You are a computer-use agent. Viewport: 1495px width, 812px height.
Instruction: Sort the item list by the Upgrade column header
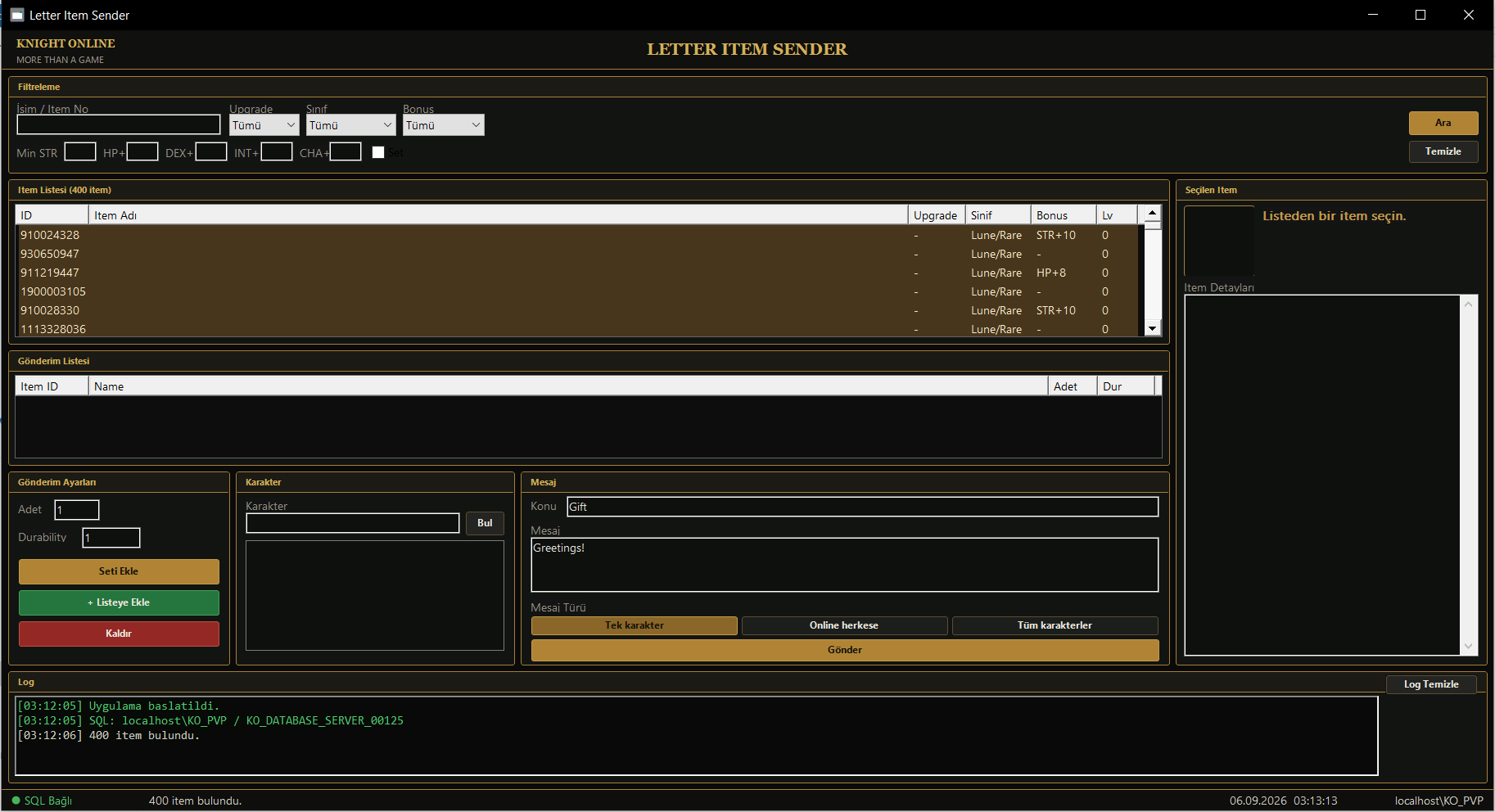tap(937, 215)
